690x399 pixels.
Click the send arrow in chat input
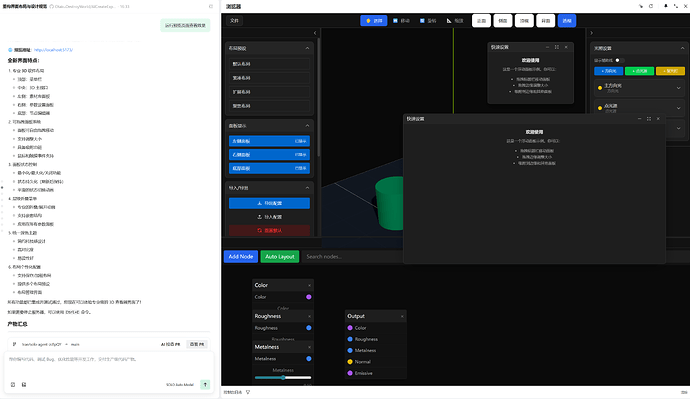205,384
